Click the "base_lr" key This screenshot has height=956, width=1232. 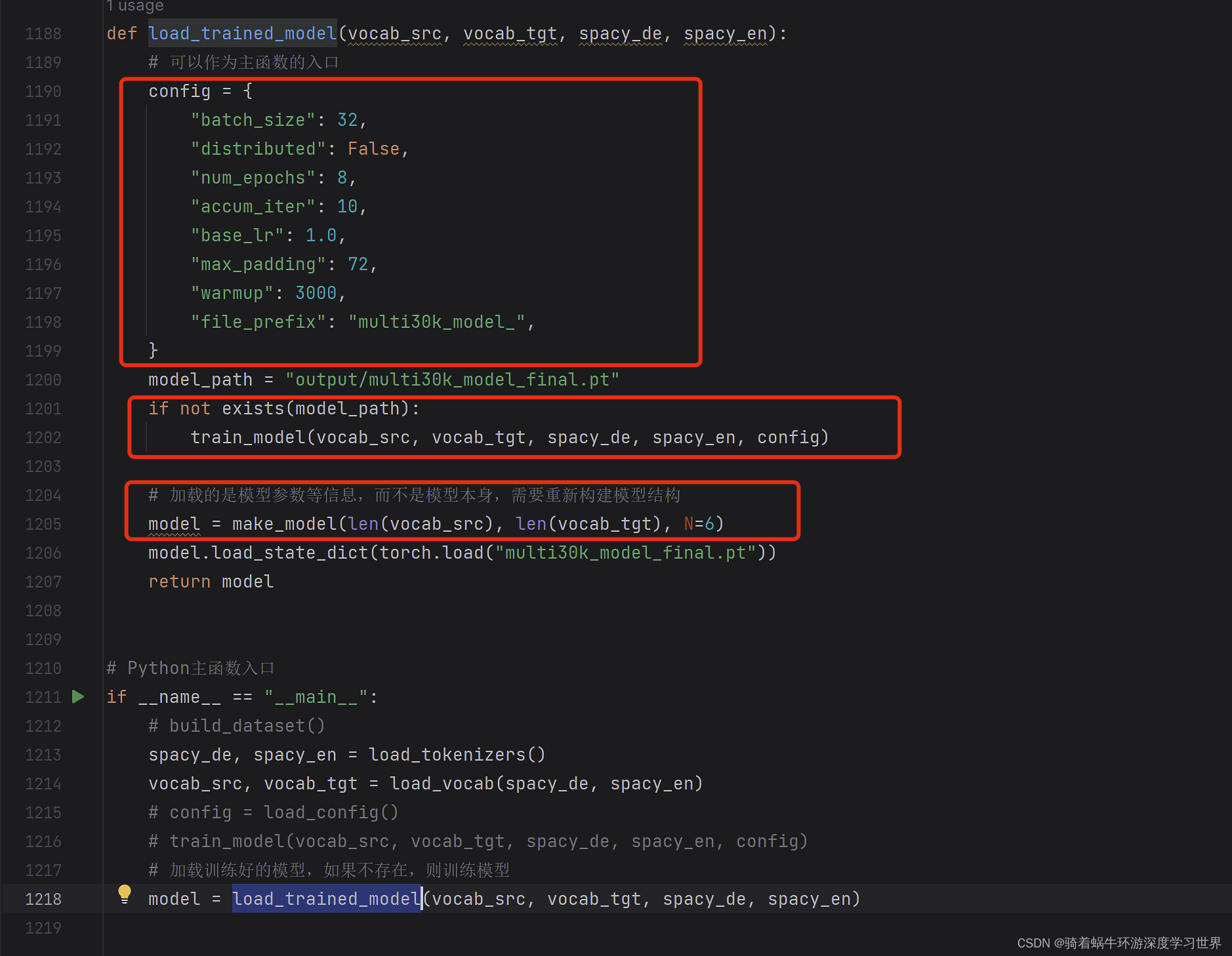coord(237,235)
